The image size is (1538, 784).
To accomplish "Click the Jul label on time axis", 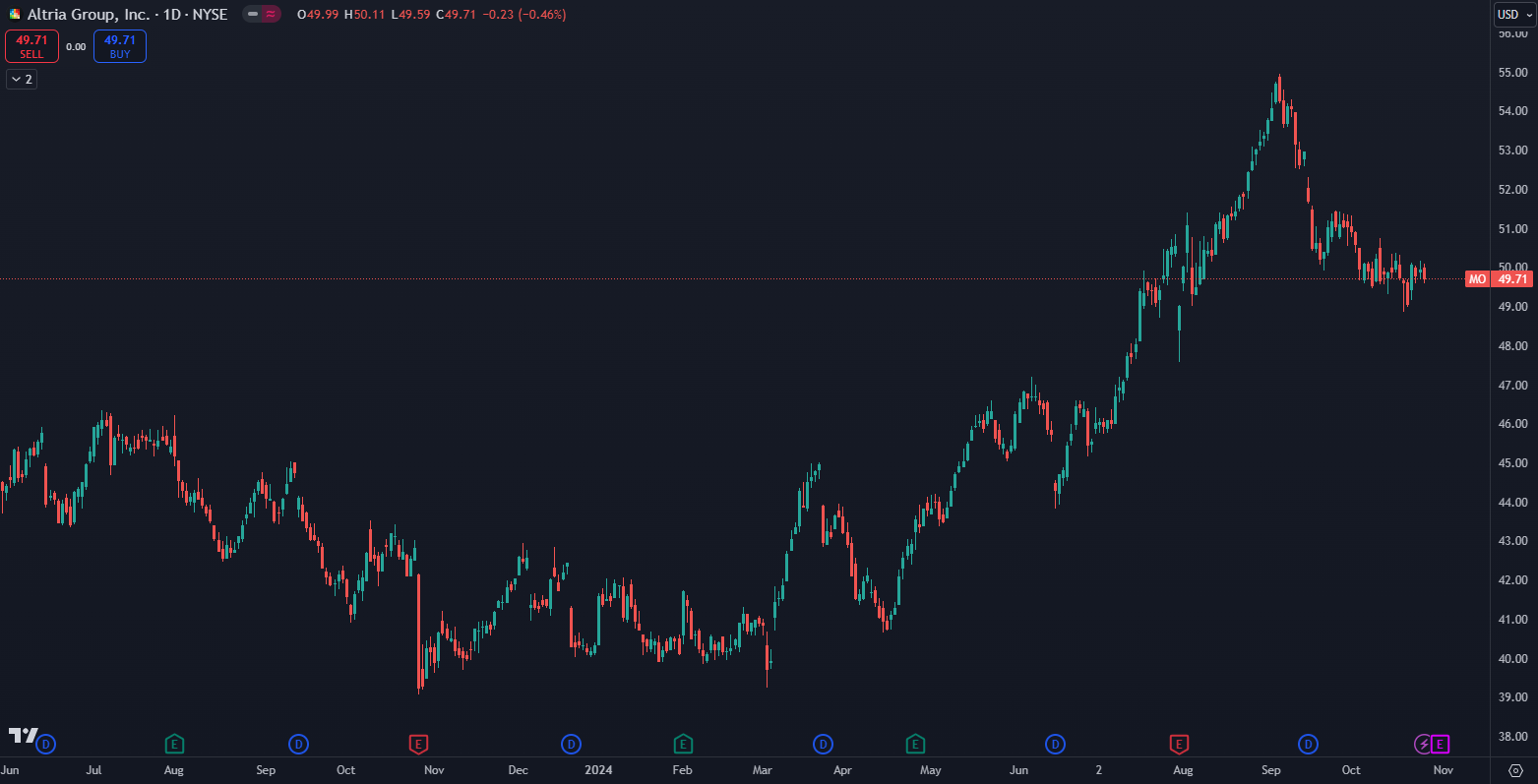I will click(93, 770).
